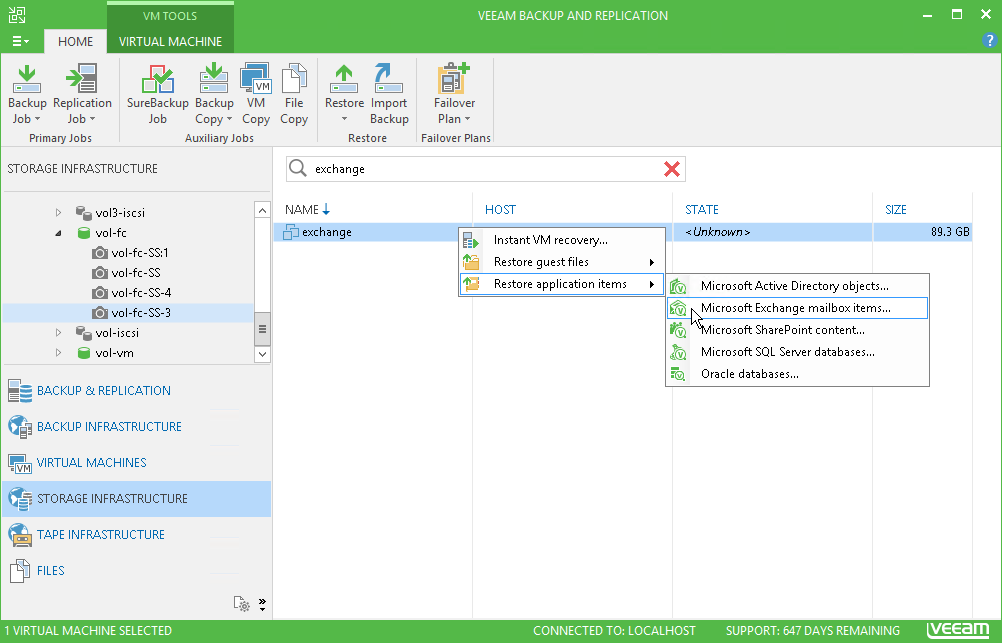Start a File Copy job
The height and width of the screenshot is (643, 1002).
point(294,94)
